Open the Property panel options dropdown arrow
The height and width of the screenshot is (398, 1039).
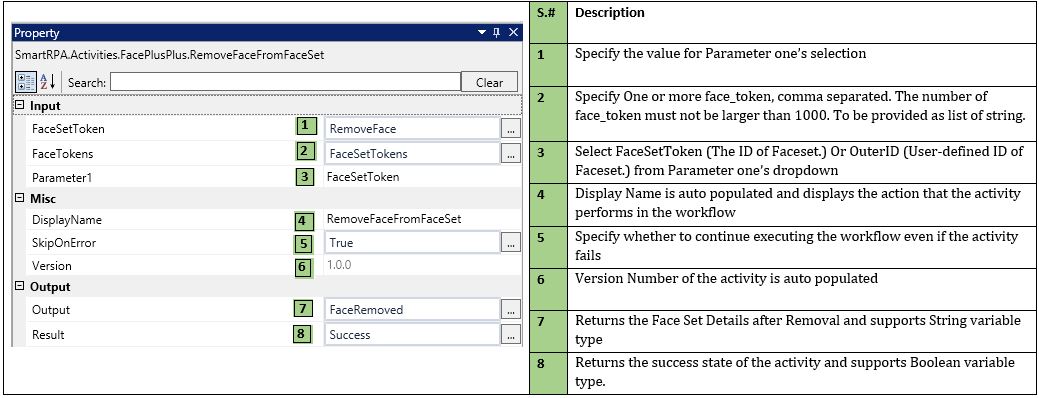tap(482, 32)
